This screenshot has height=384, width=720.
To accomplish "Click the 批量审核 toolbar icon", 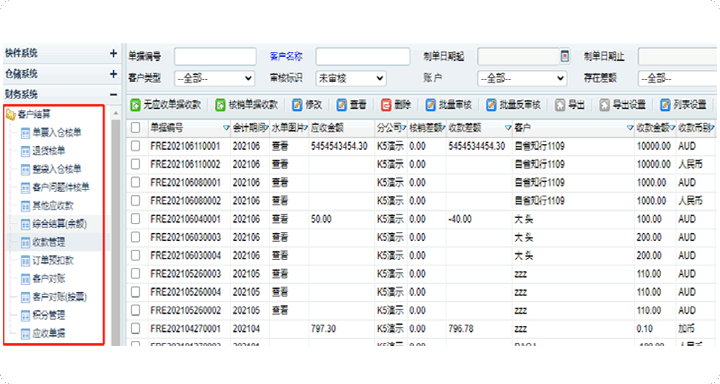I will [x=430, y=105].
